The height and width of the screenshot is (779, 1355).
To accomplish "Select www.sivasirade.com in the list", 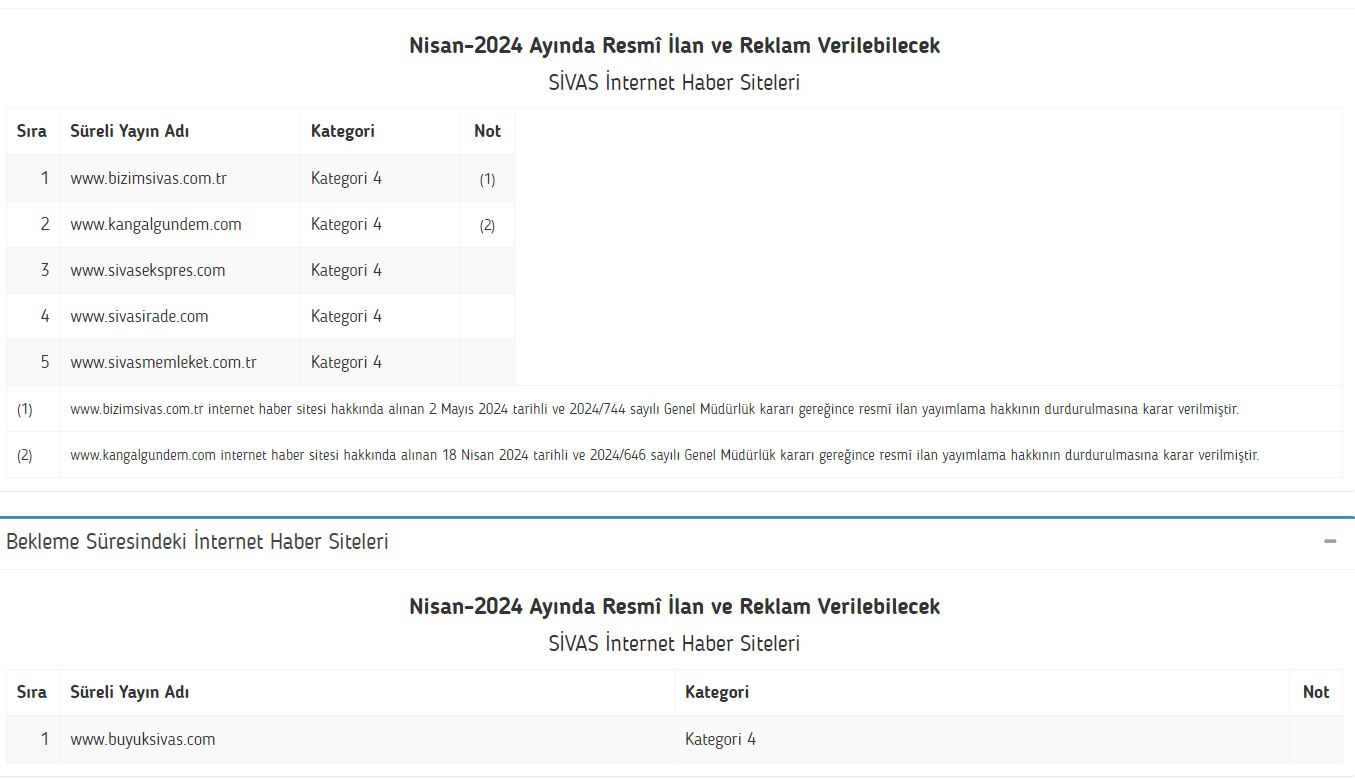I will point(139,316).
